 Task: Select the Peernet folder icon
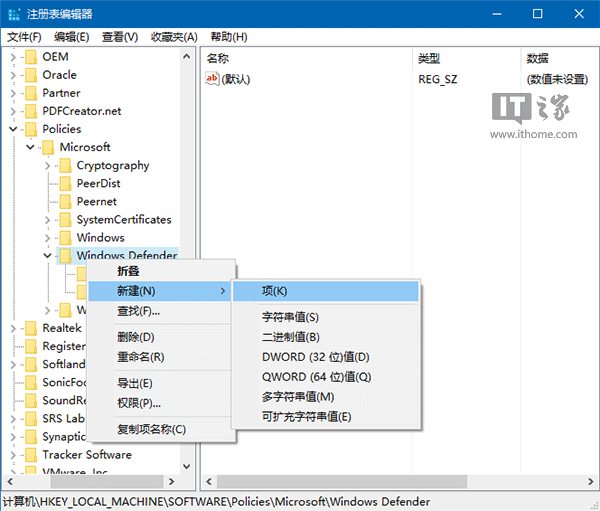click(65, 202)
